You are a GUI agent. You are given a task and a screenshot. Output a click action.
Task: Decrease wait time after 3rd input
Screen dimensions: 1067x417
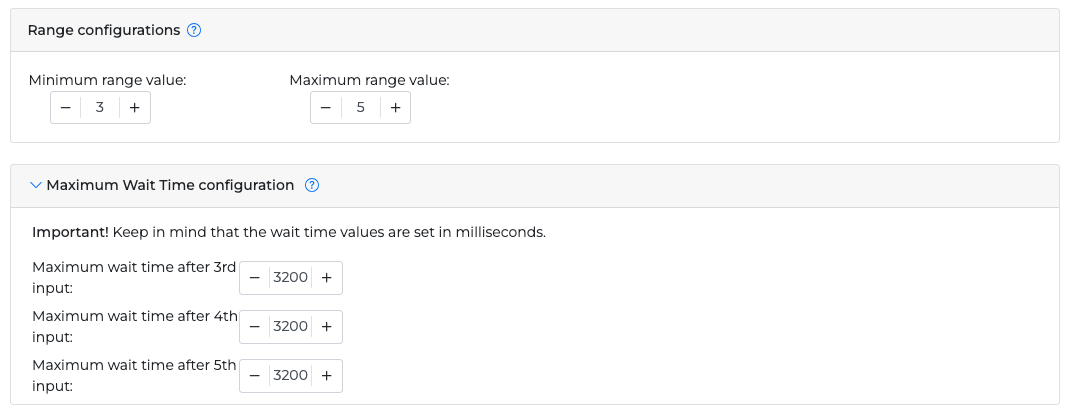(x=255, y=278)
